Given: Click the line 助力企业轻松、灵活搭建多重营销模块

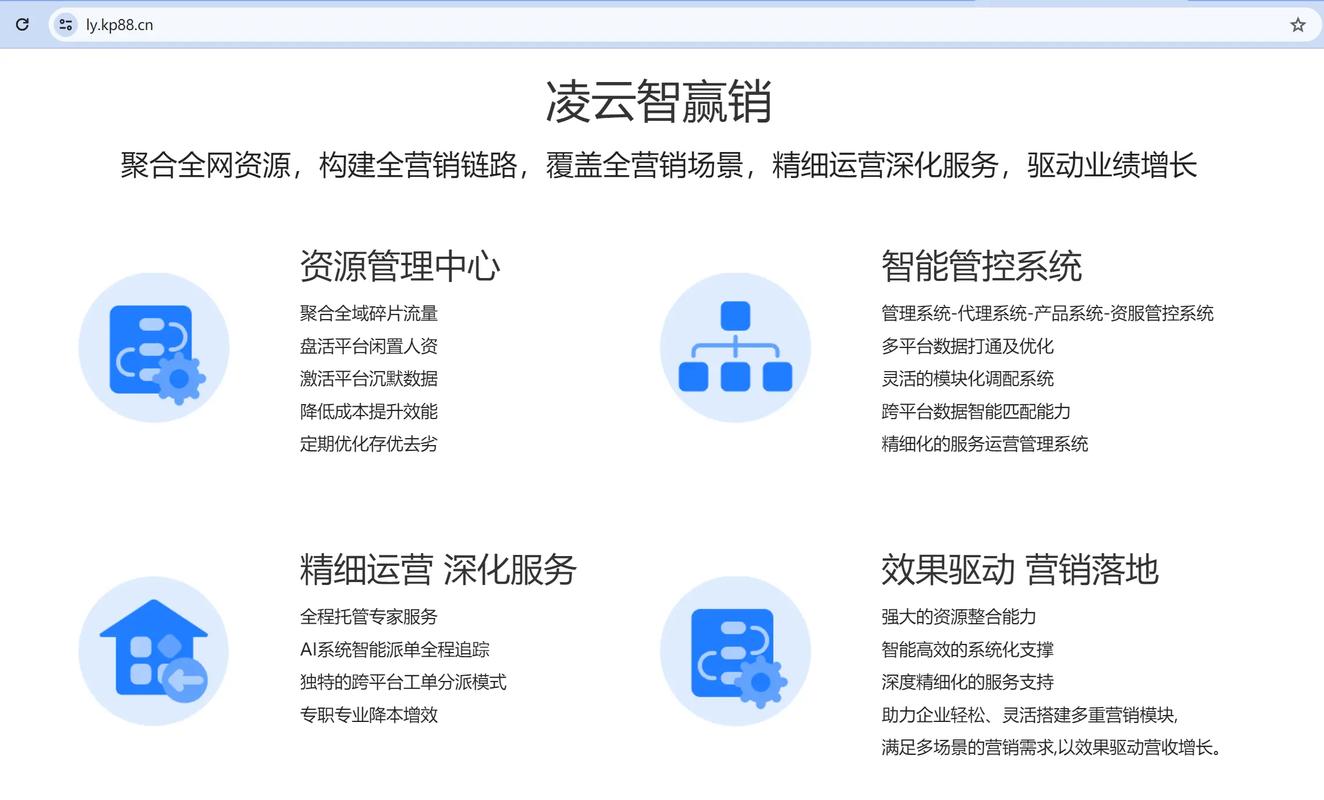Looking at the screenshot, I should pyautogui.click(x=1030, y=714).
